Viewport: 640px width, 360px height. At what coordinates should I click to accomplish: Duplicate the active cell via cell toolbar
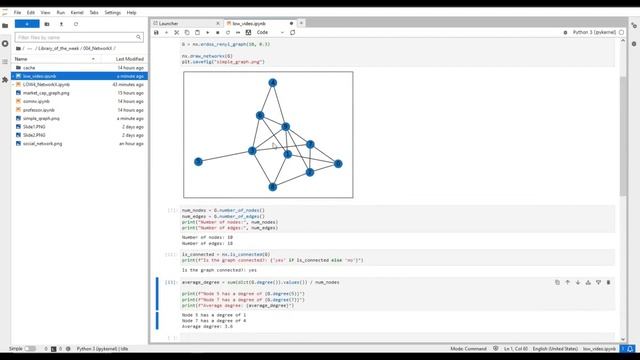[x=557, y=282]
